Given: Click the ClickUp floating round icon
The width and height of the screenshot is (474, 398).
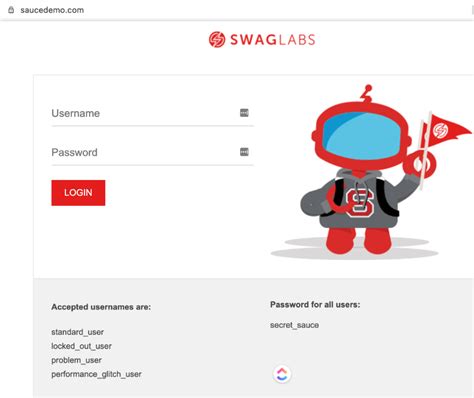Looking at the screenshot, I should tap(282, 374).
